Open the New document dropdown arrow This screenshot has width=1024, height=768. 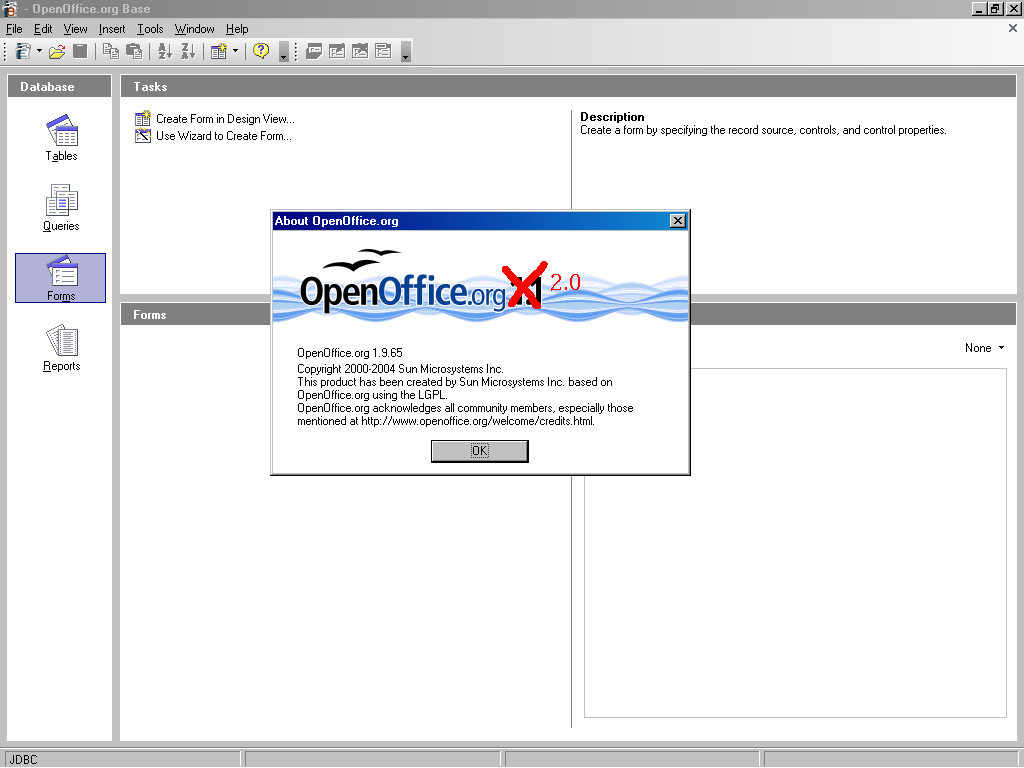(x=39, y=51)
